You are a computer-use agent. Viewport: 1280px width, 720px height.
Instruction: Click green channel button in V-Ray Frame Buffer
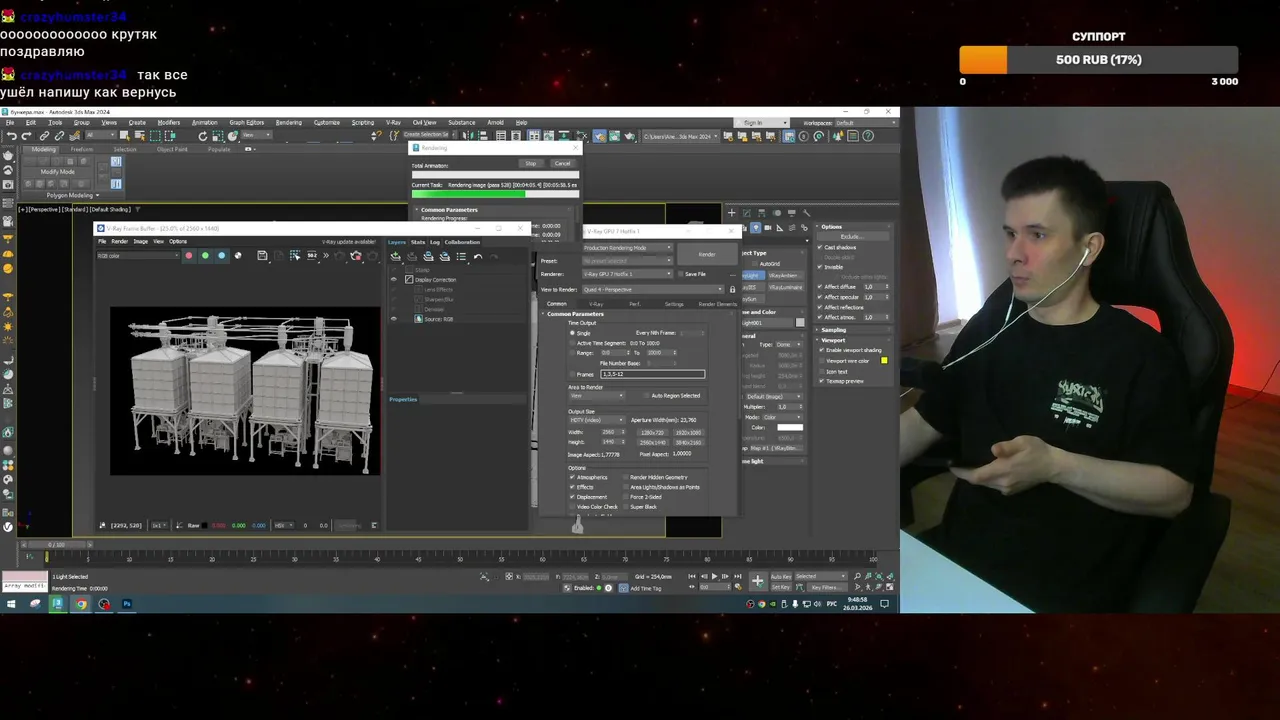tap(205, 256)
